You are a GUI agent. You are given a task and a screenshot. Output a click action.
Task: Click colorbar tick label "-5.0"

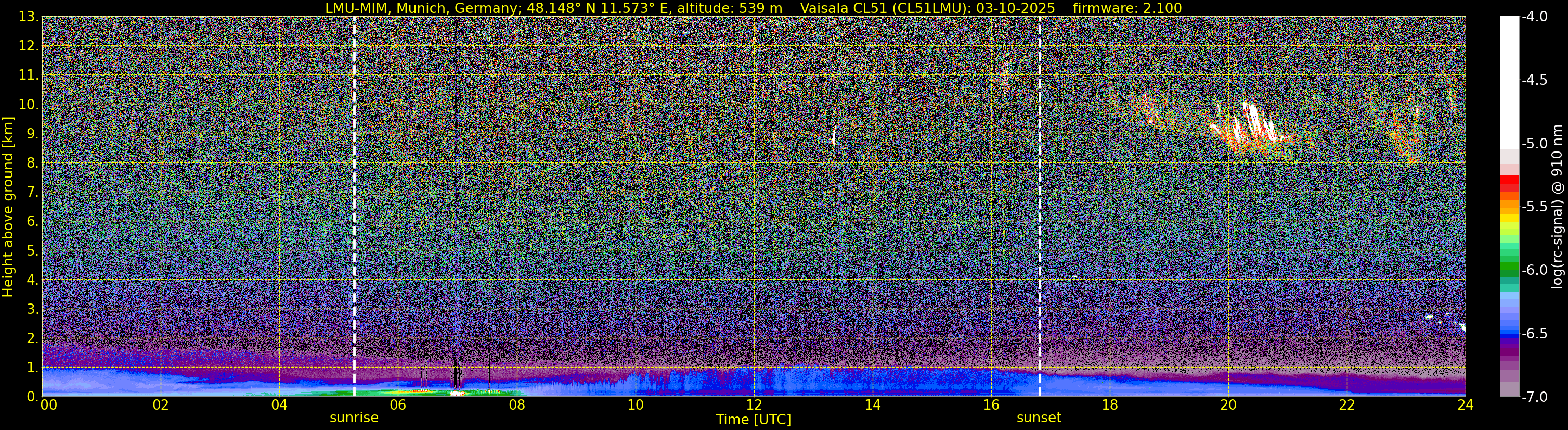pyautogui.click(x=1534, y=144)
